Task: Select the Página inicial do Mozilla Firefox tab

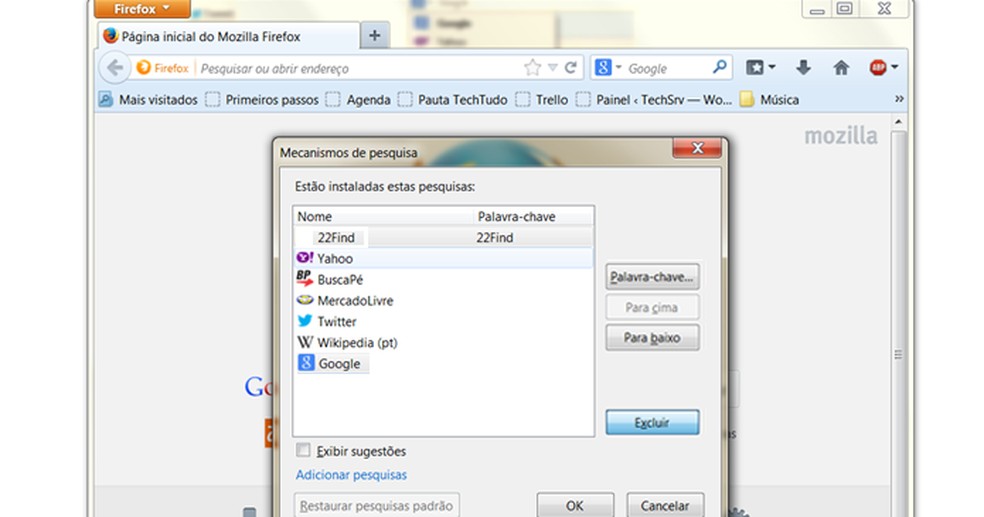Action: (229, 36)
